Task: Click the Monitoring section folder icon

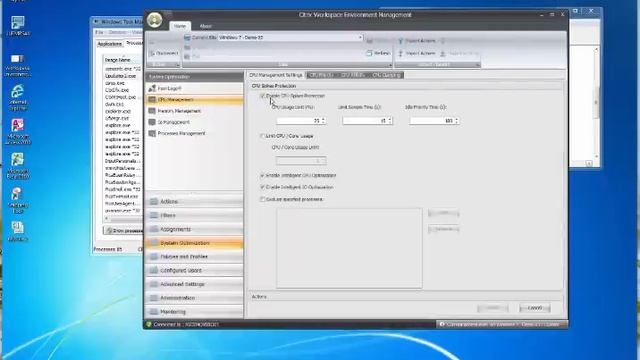Action: [x=154, y=312]
